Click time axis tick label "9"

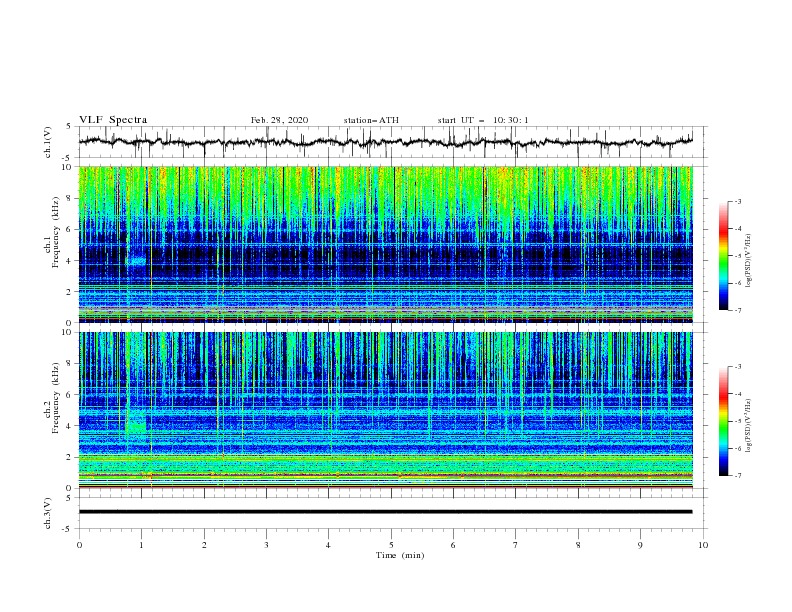(640, 545)
